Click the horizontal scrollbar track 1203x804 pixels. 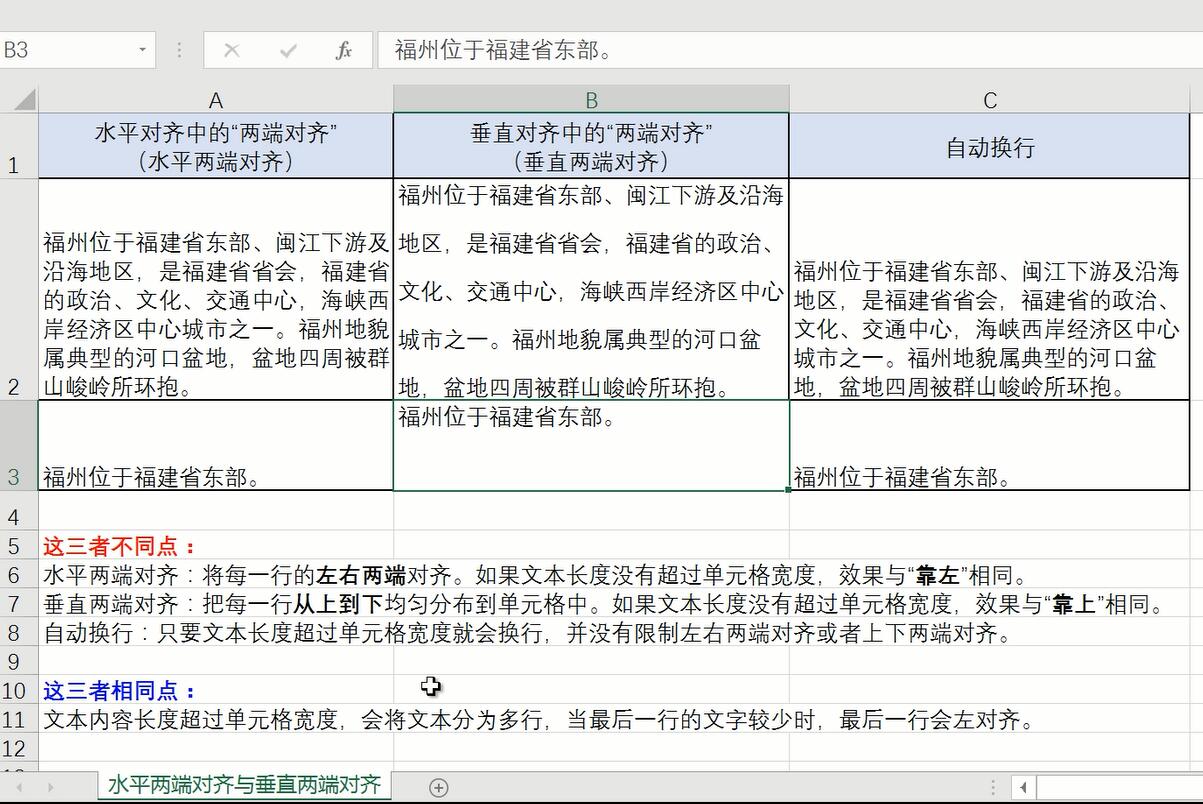pyautogui.click(x=1120, y=787)
